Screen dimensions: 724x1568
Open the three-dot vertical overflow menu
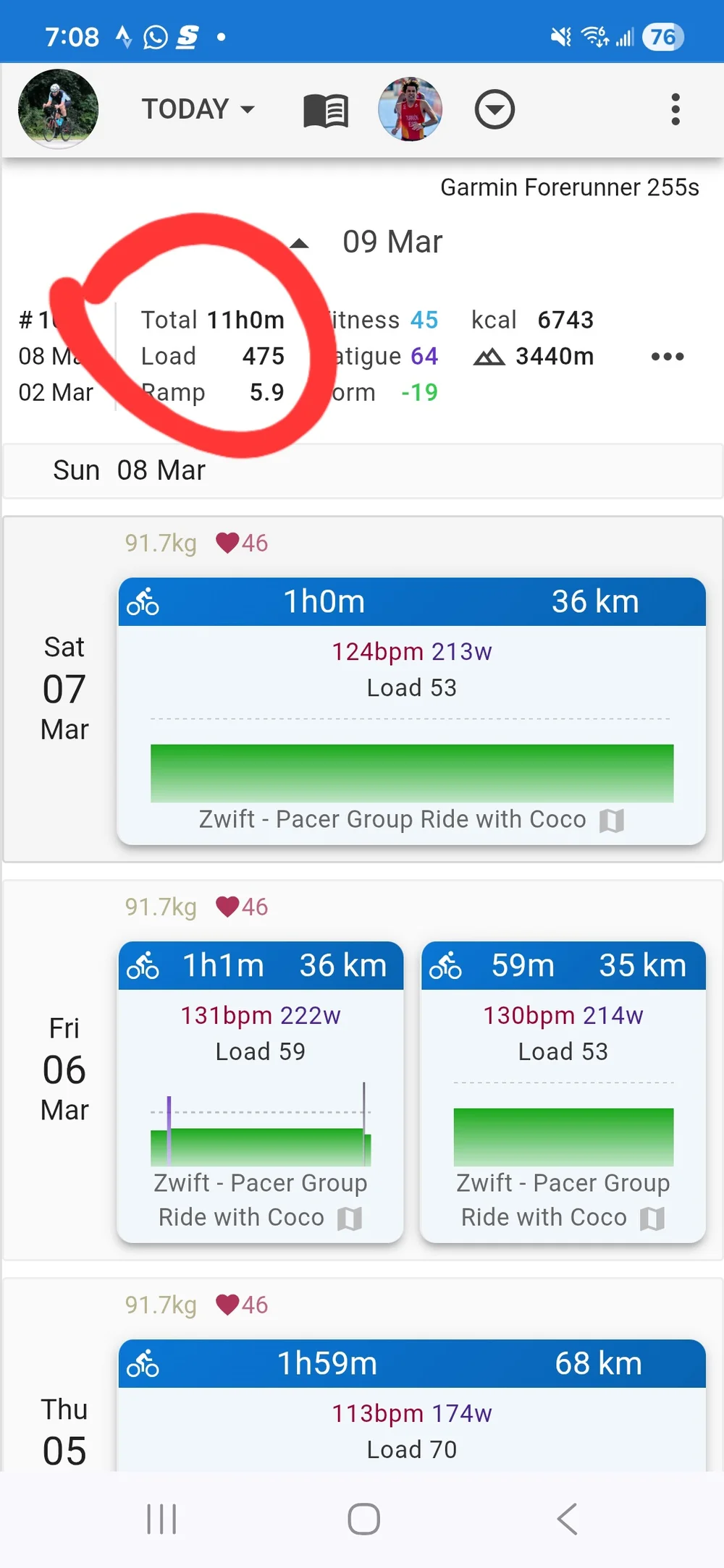[675, 110]
